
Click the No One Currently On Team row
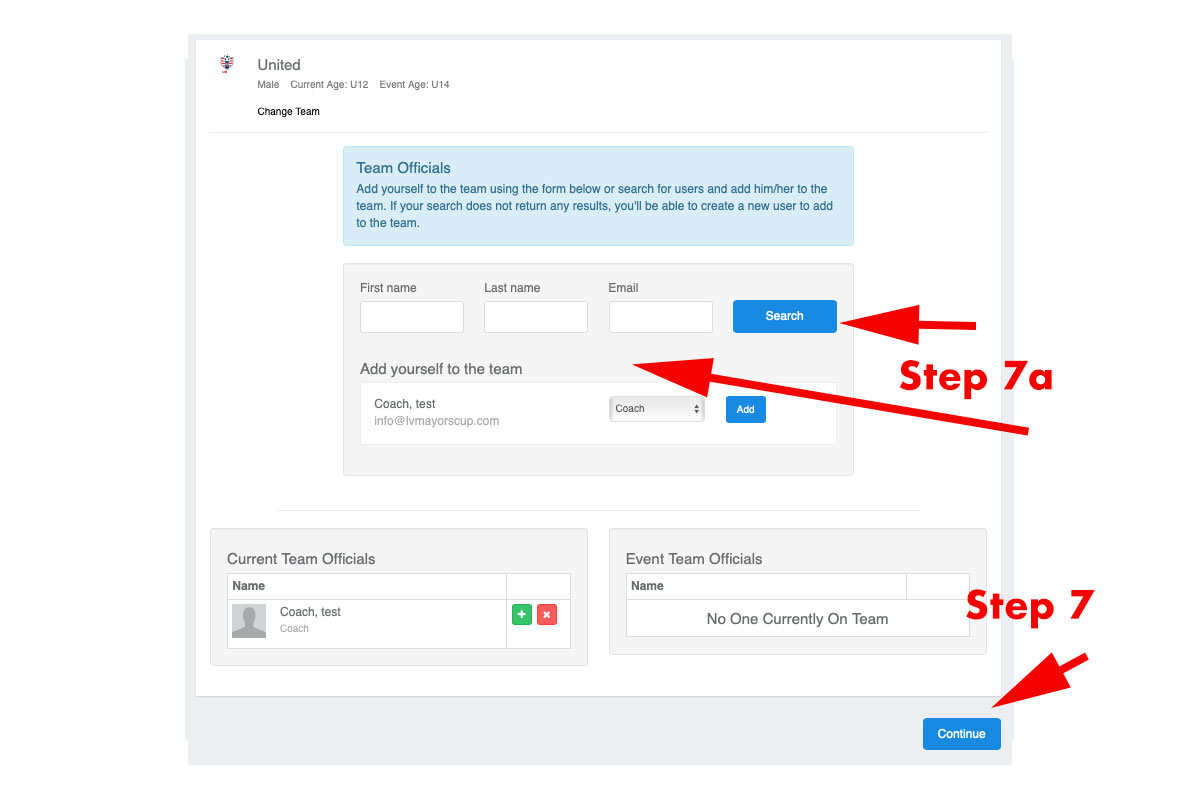pyautogui.click(x=797, y=619)
